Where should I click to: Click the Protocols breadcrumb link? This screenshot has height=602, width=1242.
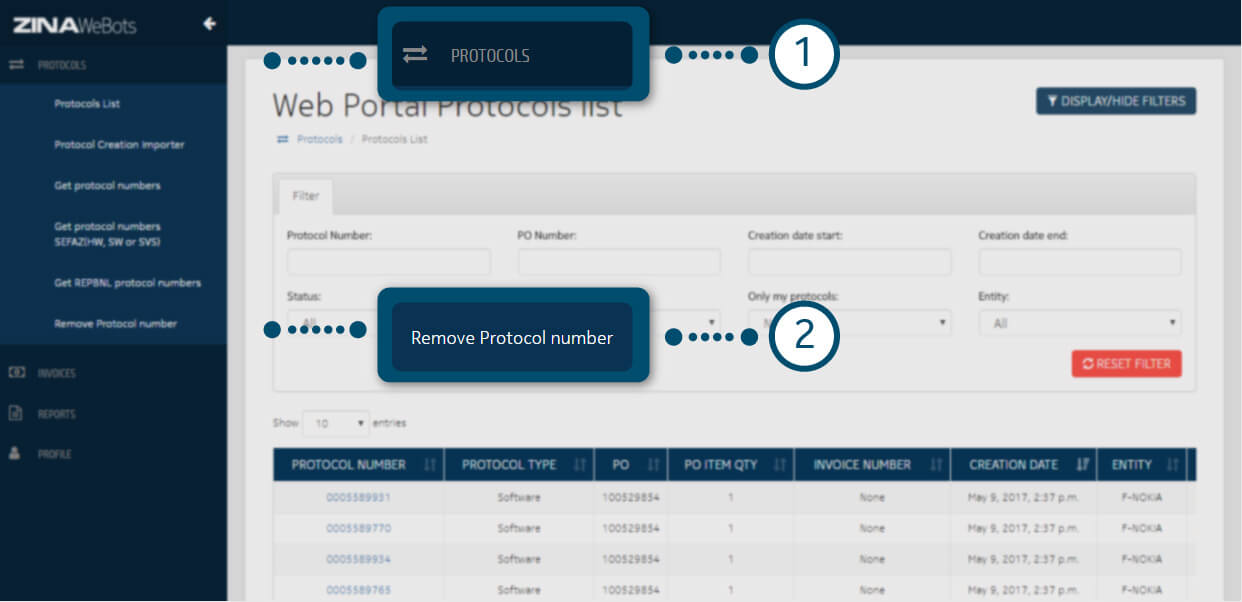(x=319, y=139)
